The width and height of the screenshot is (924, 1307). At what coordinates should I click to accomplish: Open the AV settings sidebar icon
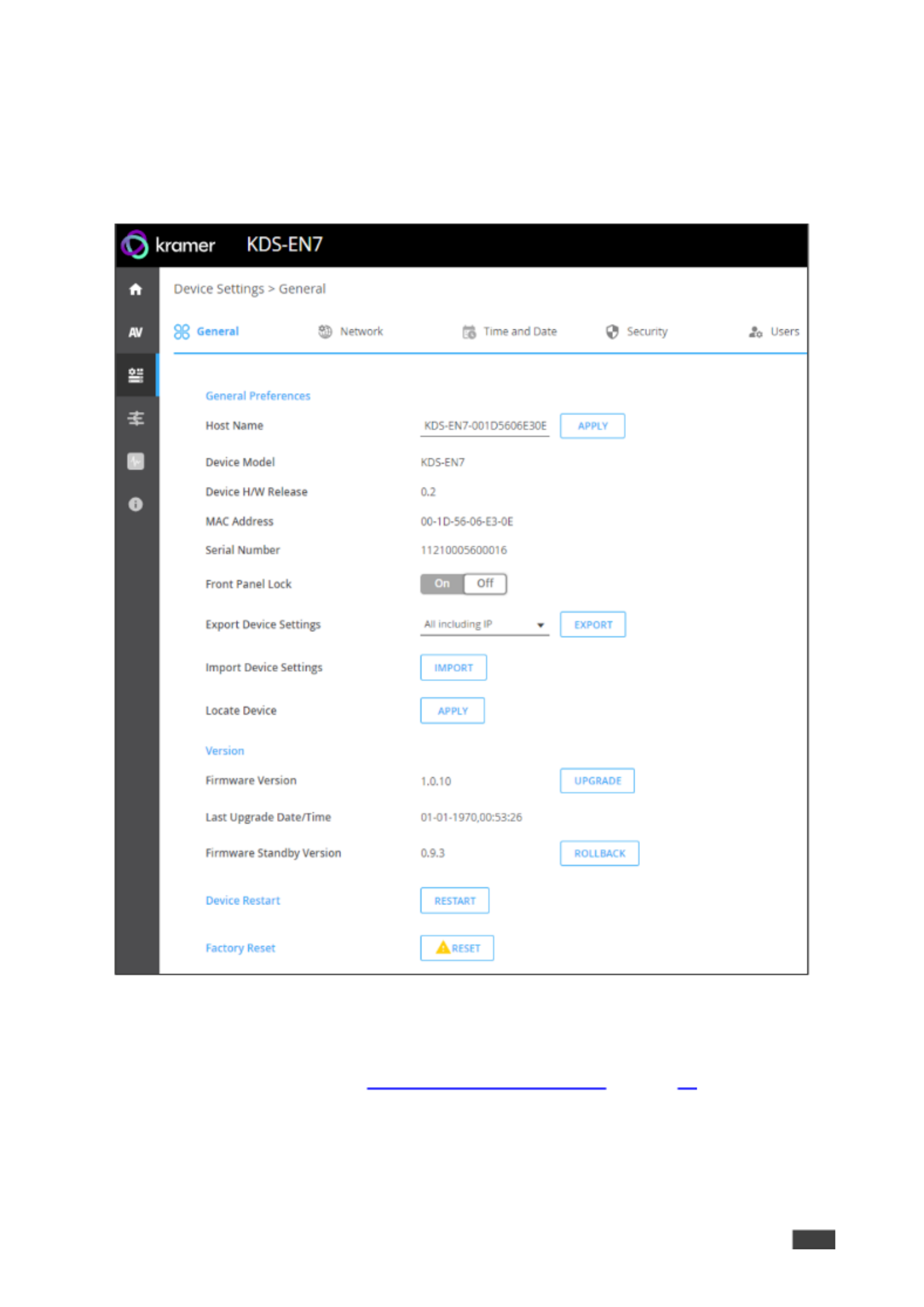point(136,333)
